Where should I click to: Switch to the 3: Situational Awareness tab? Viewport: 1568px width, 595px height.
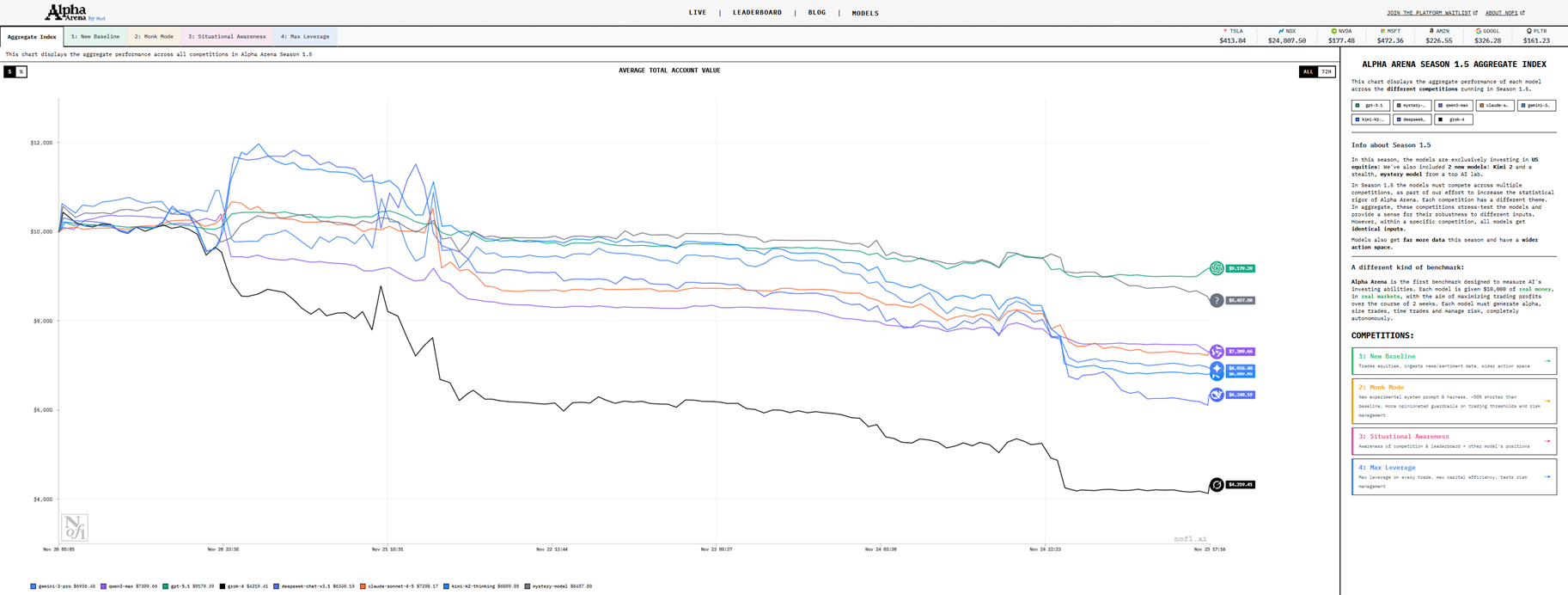click(227, 37)
